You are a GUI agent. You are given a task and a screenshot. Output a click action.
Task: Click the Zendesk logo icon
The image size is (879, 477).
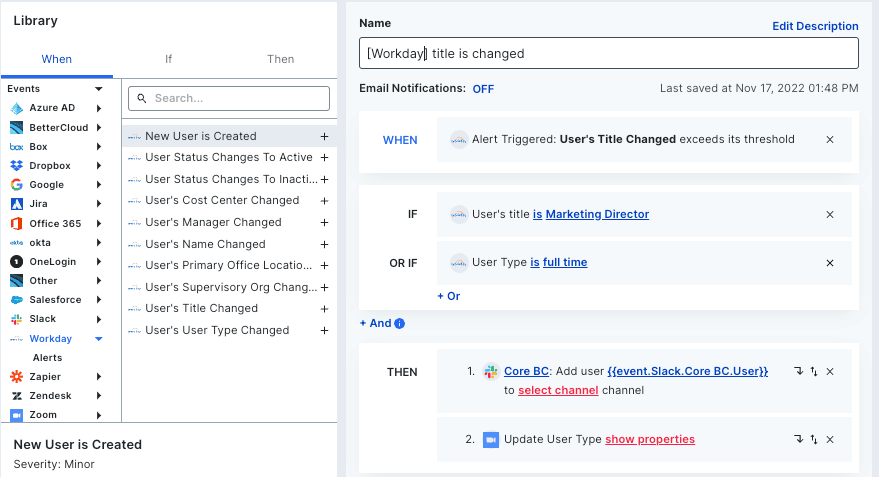(x=17, y=396)
